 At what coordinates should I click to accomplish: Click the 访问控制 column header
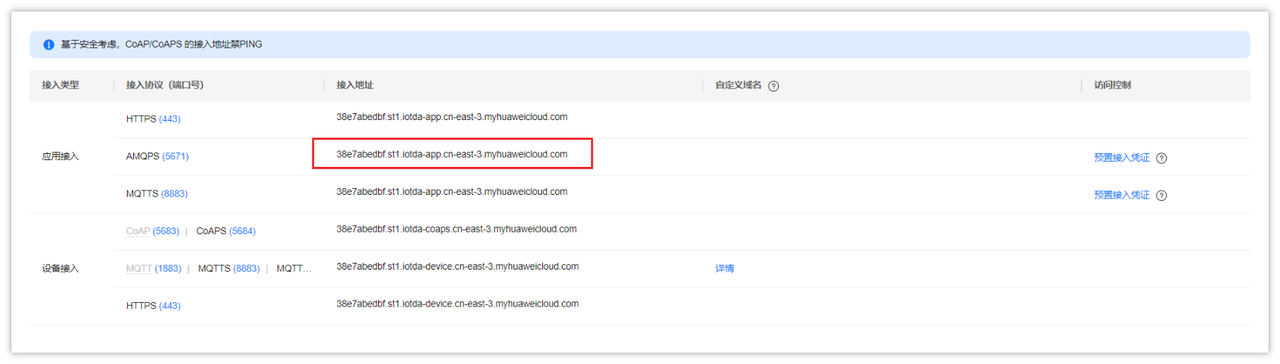click(1112, 86)
